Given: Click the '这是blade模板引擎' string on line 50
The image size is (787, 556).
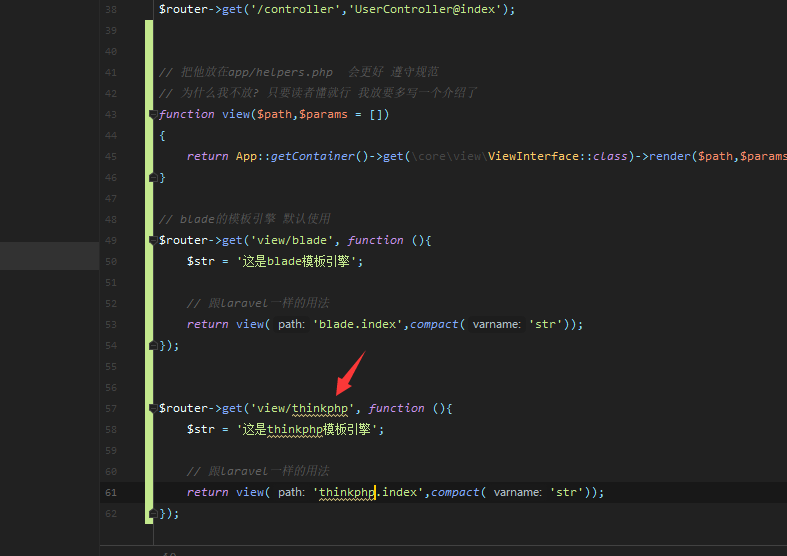Looking at the screenshot, I should point(296,261).
